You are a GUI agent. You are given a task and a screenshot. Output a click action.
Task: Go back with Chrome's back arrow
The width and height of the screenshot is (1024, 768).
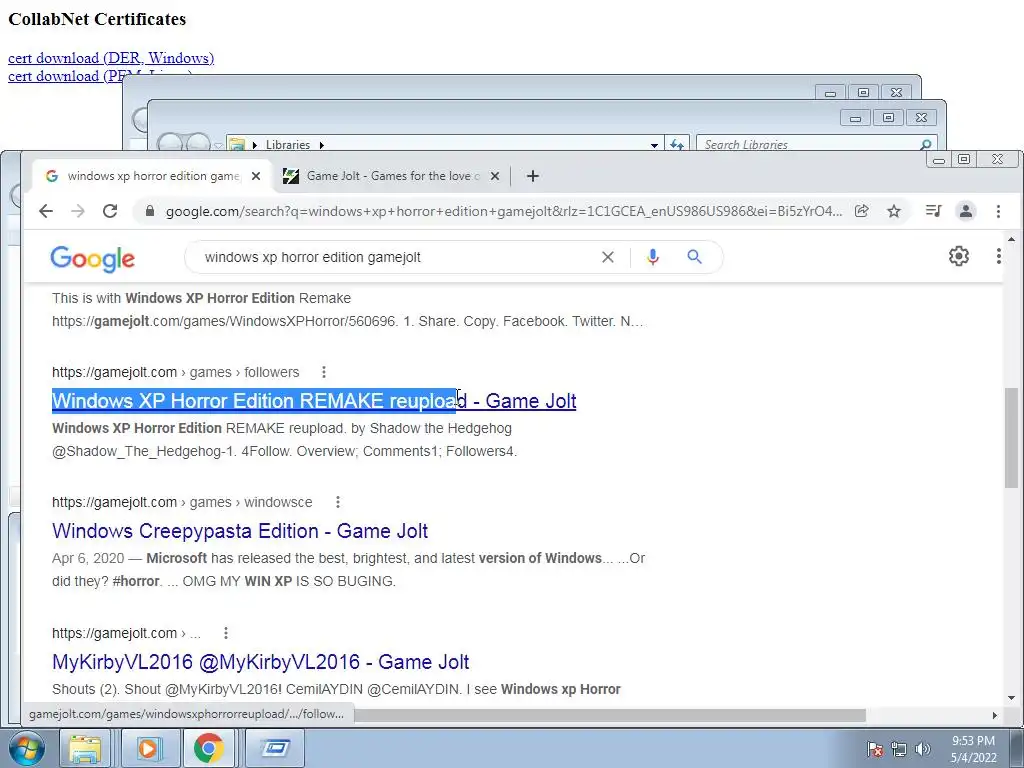pyautogui.click(x=46, y=211)
